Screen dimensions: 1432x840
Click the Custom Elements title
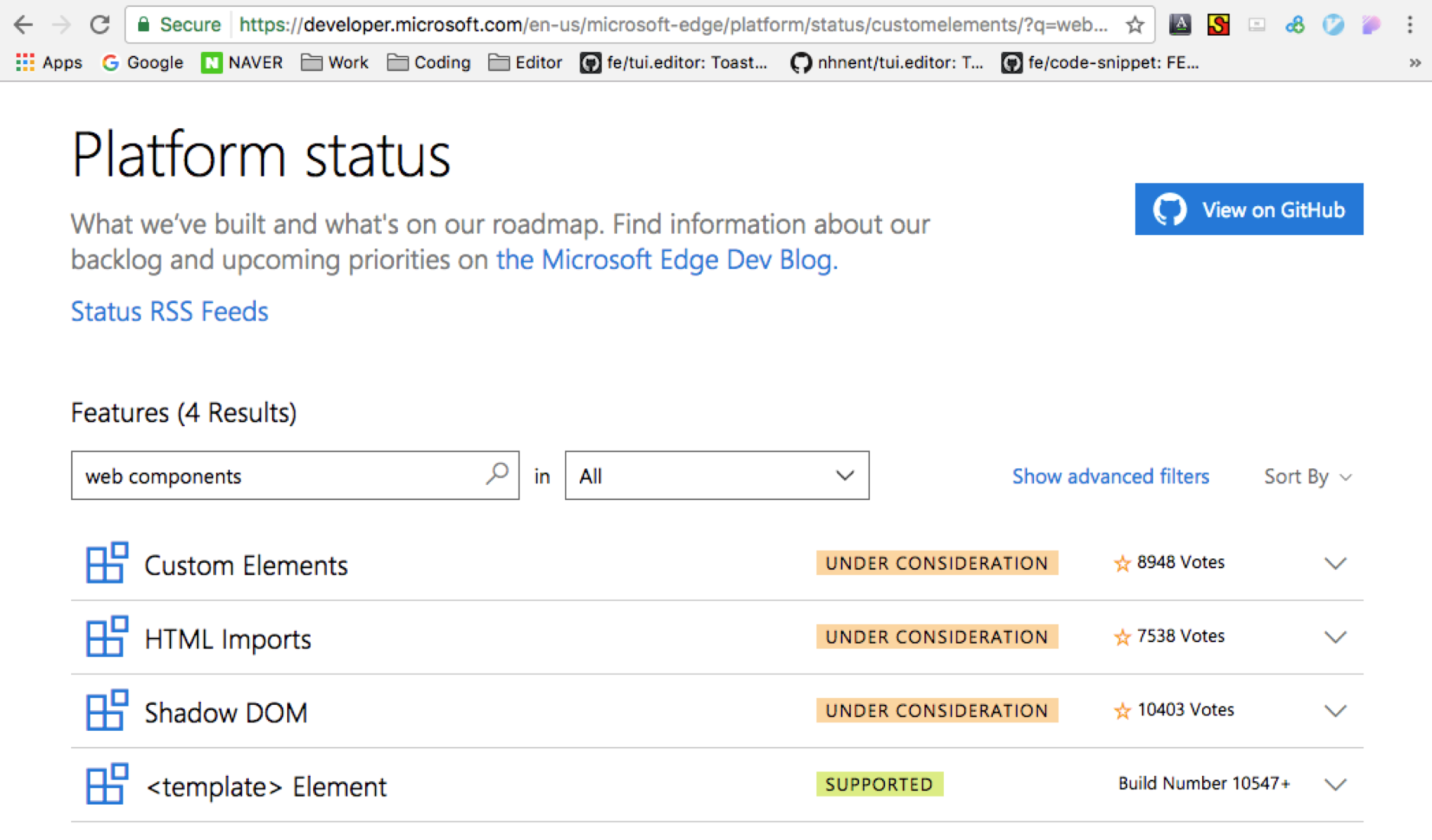pyautogui.click(x=246, y=565)
